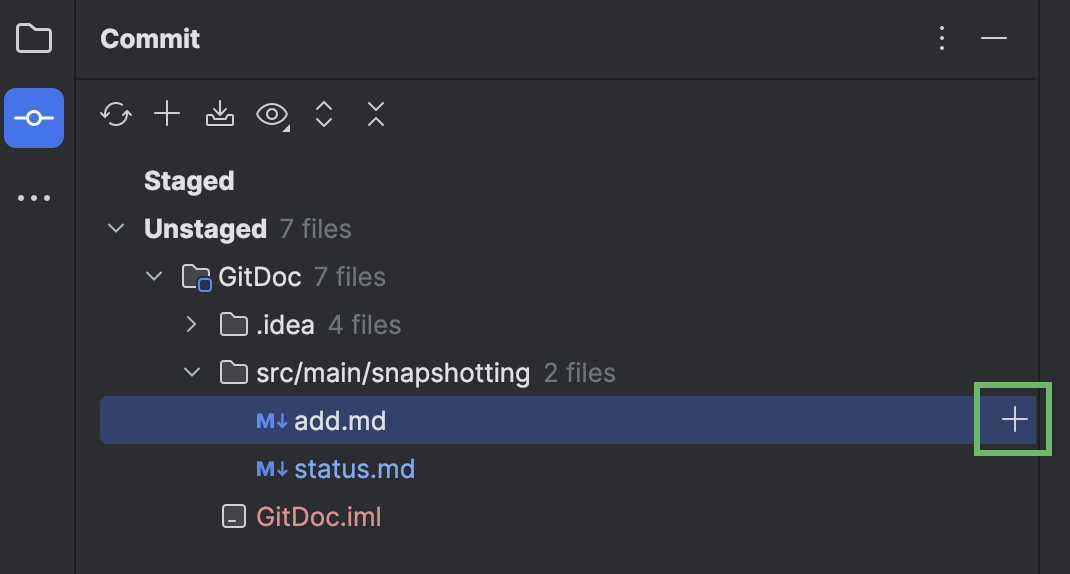Collapse the src/main/snapshotting folder chevron

coord(192,373)
